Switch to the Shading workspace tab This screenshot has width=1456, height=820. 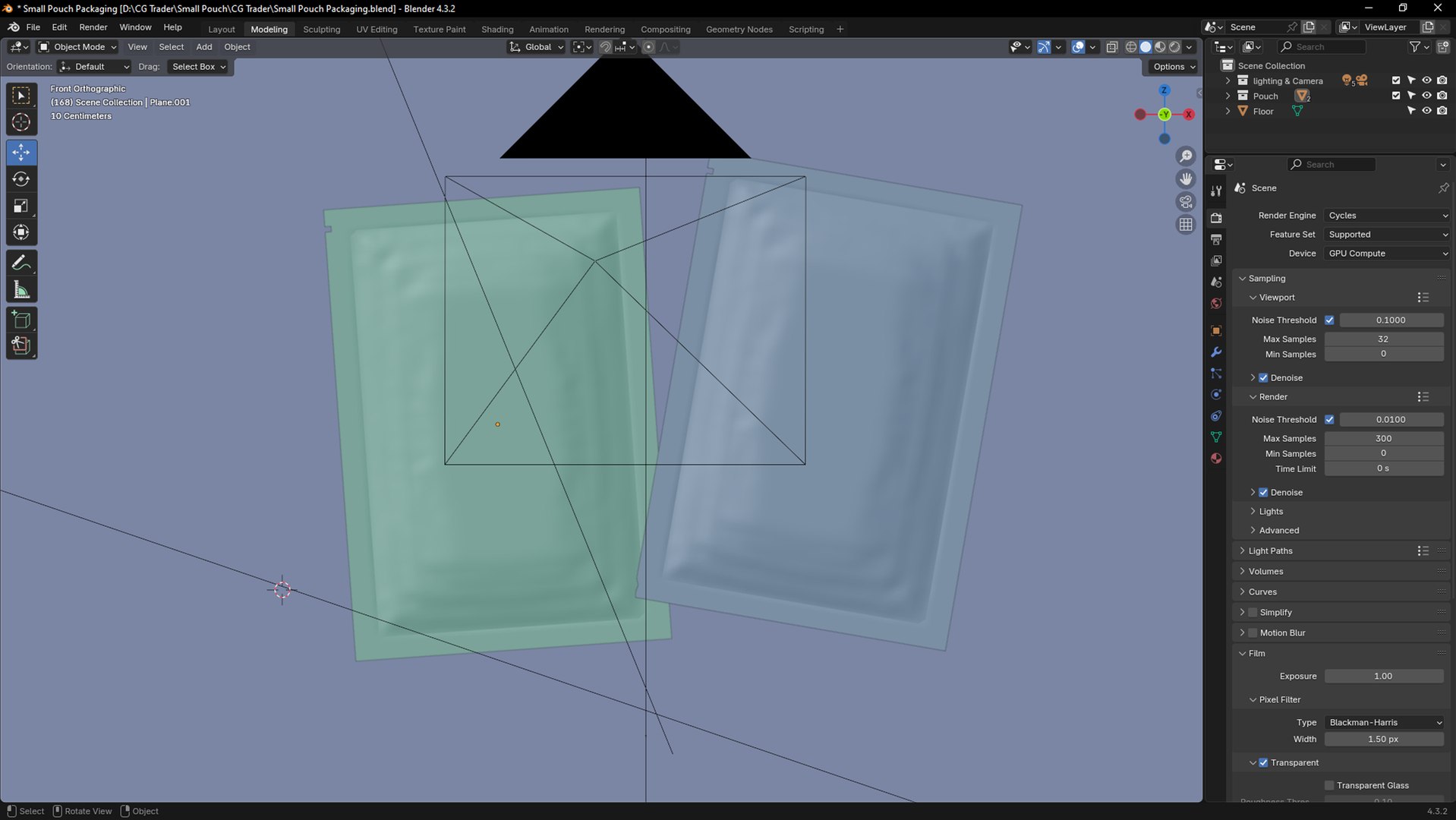point(497,30)
